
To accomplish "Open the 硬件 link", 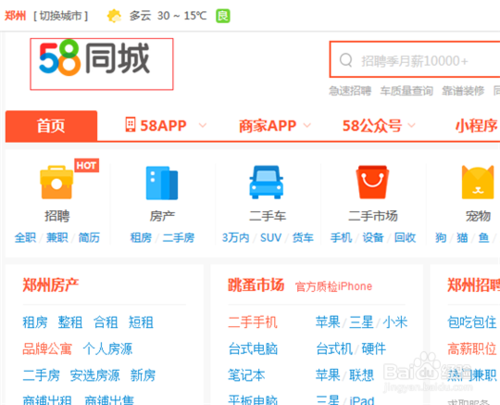I will point(374,349).
